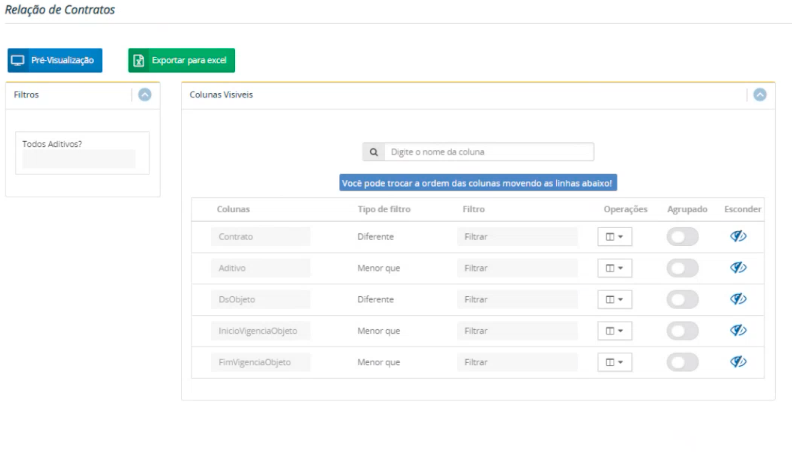Open Operações dropdown for Contrato
Viewport: 792px width, 452px height.
(x=614, y=237)
